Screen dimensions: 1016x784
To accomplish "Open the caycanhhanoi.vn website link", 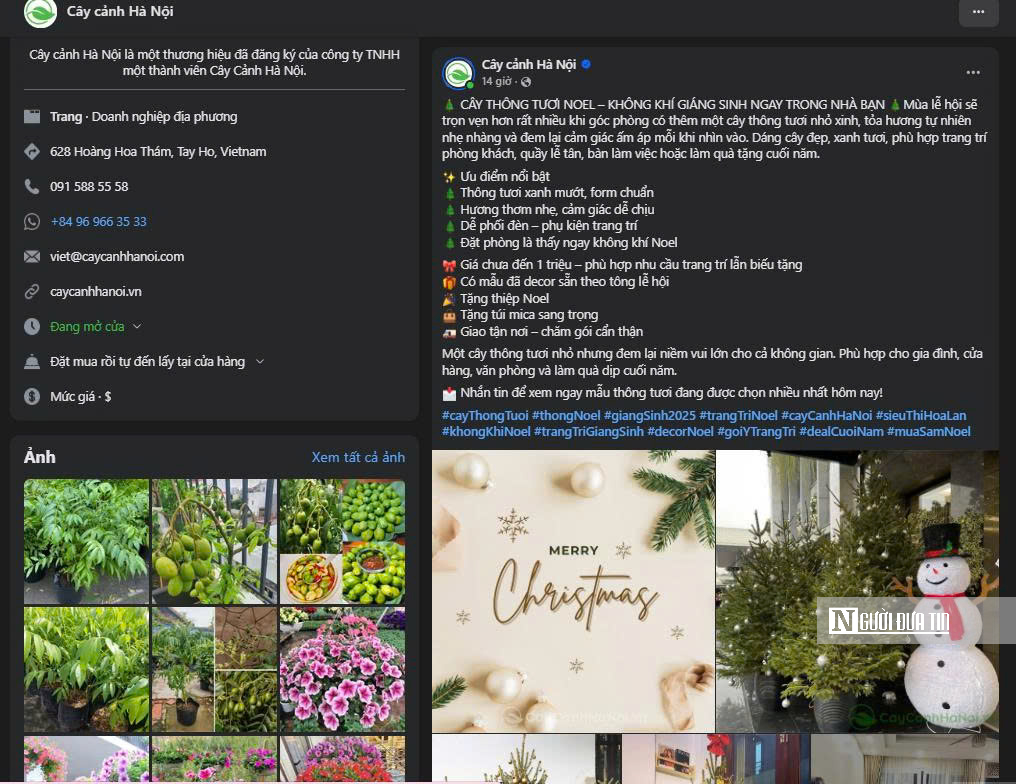I will click(96, 292).
